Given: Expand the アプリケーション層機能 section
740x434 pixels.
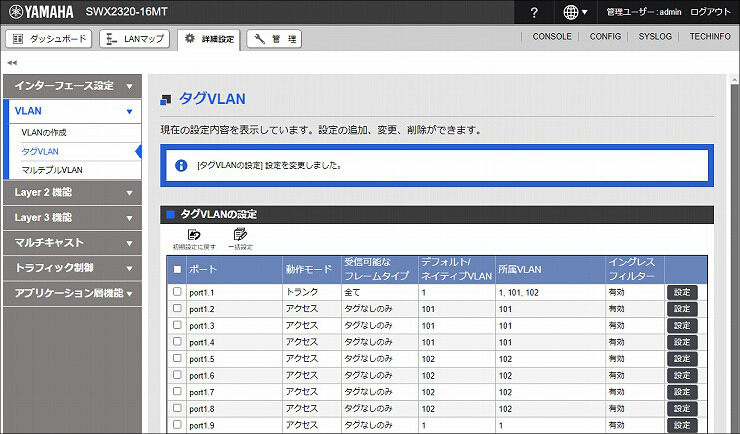Looking at the screenshot, I should 72,293.
